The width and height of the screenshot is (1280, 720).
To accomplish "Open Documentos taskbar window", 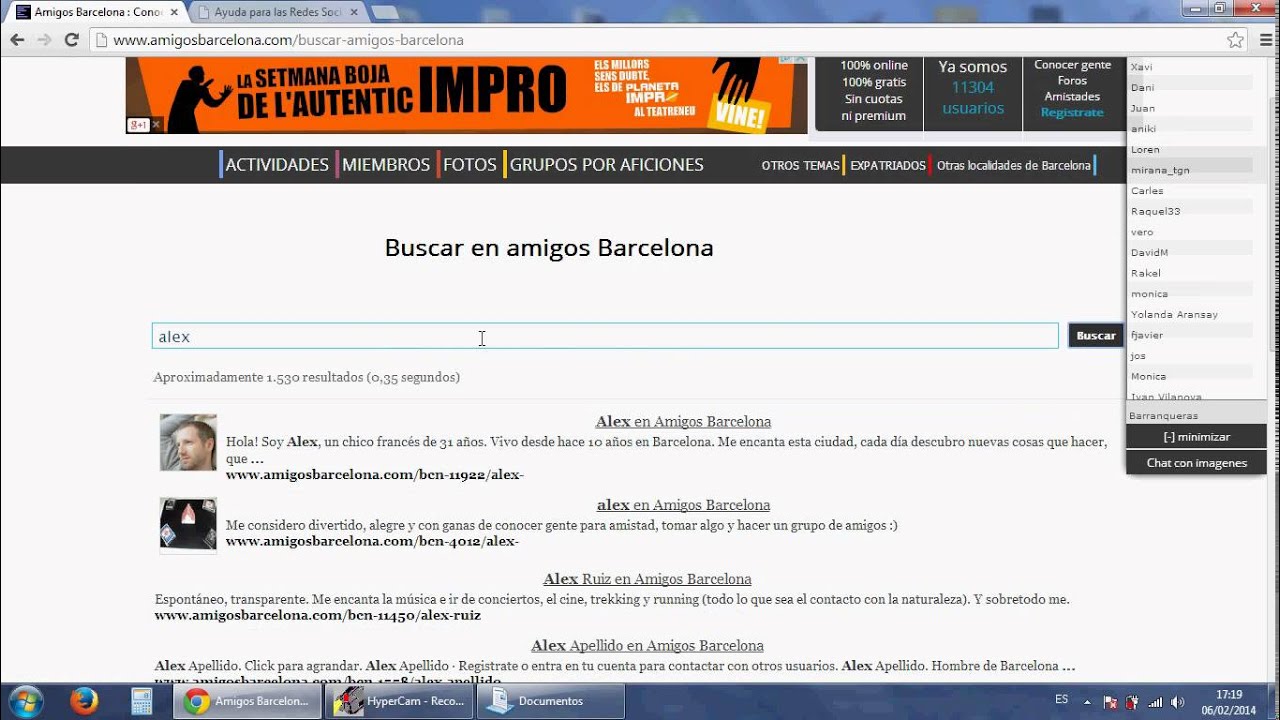I will click(551, 702).
